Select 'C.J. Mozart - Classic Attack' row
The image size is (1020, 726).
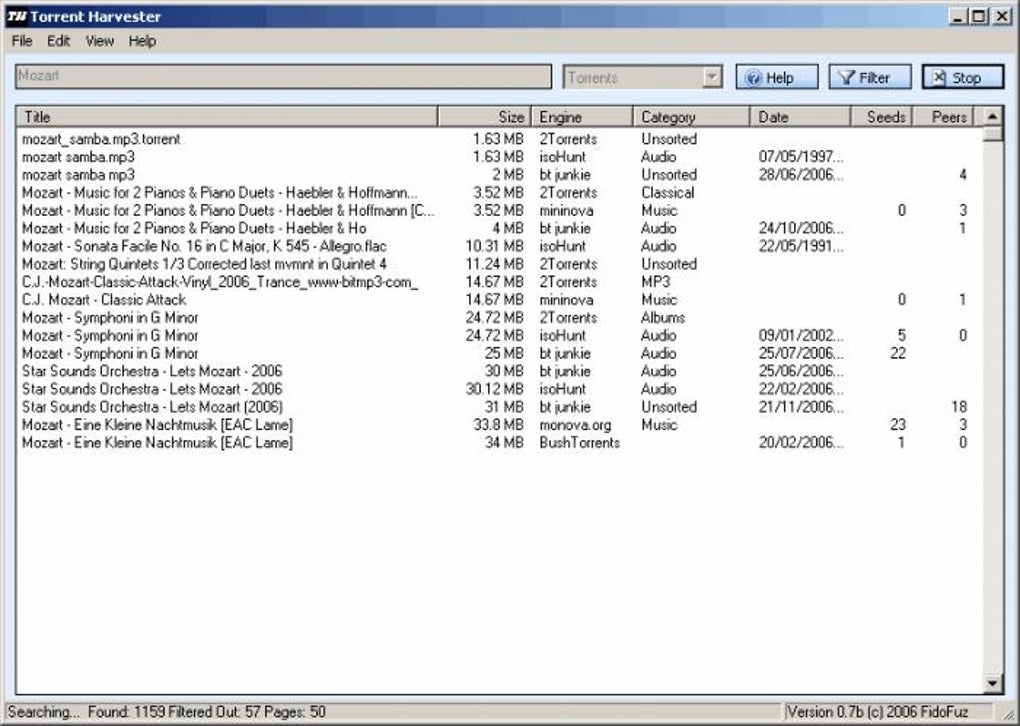click(x=499, y=300)
